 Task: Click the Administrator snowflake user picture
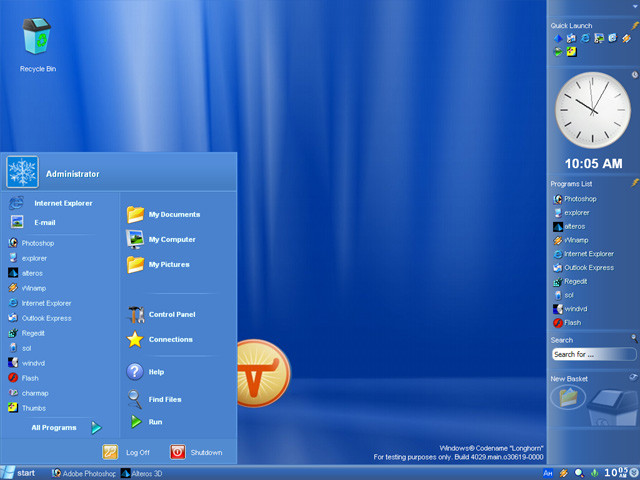tap(22, 172)
